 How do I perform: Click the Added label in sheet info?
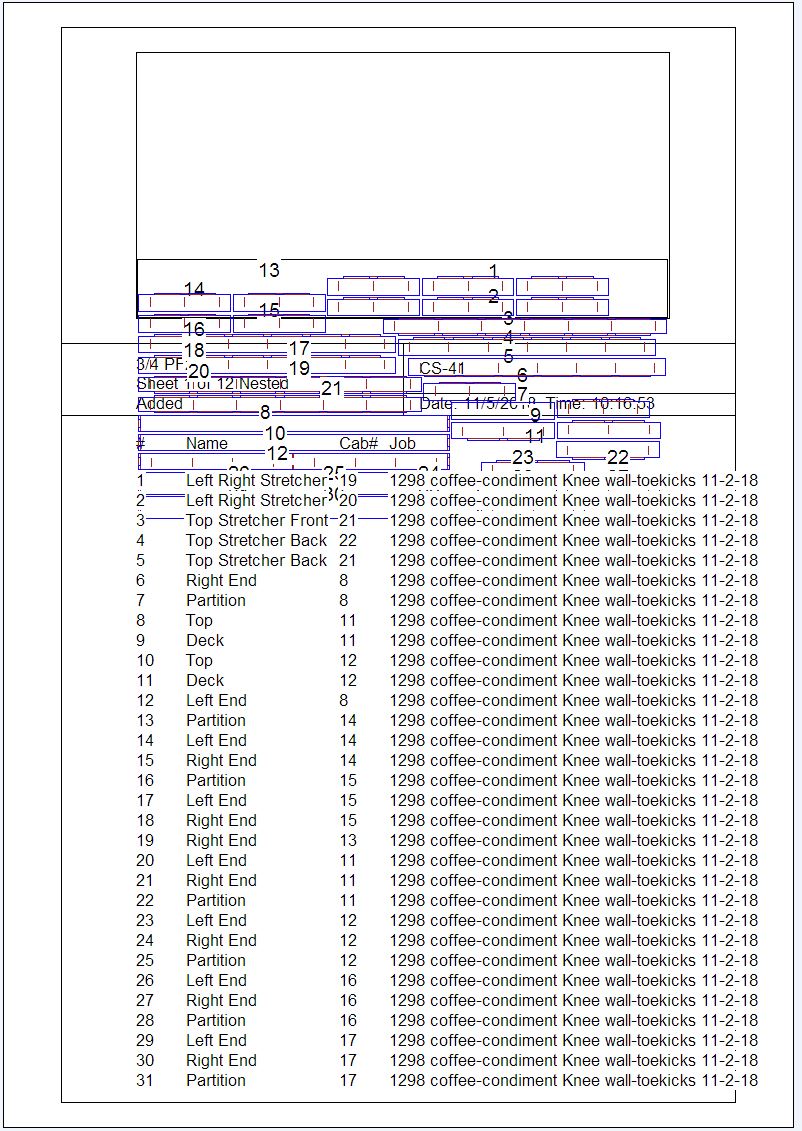coord(160,404)
